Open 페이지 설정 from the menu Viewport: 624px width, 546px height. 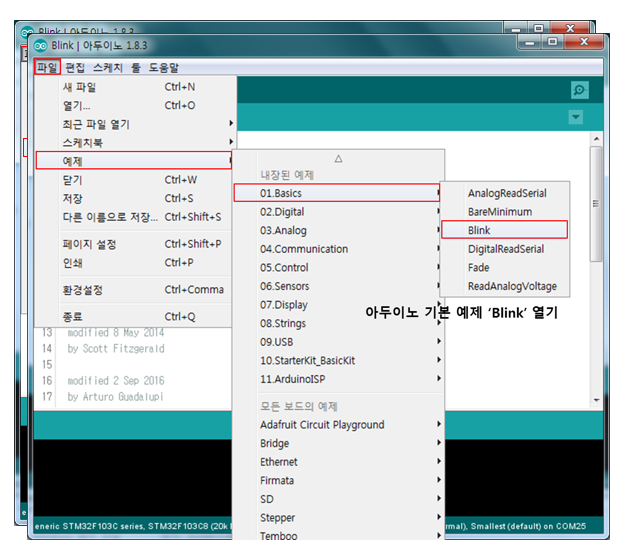coord(134,244)
